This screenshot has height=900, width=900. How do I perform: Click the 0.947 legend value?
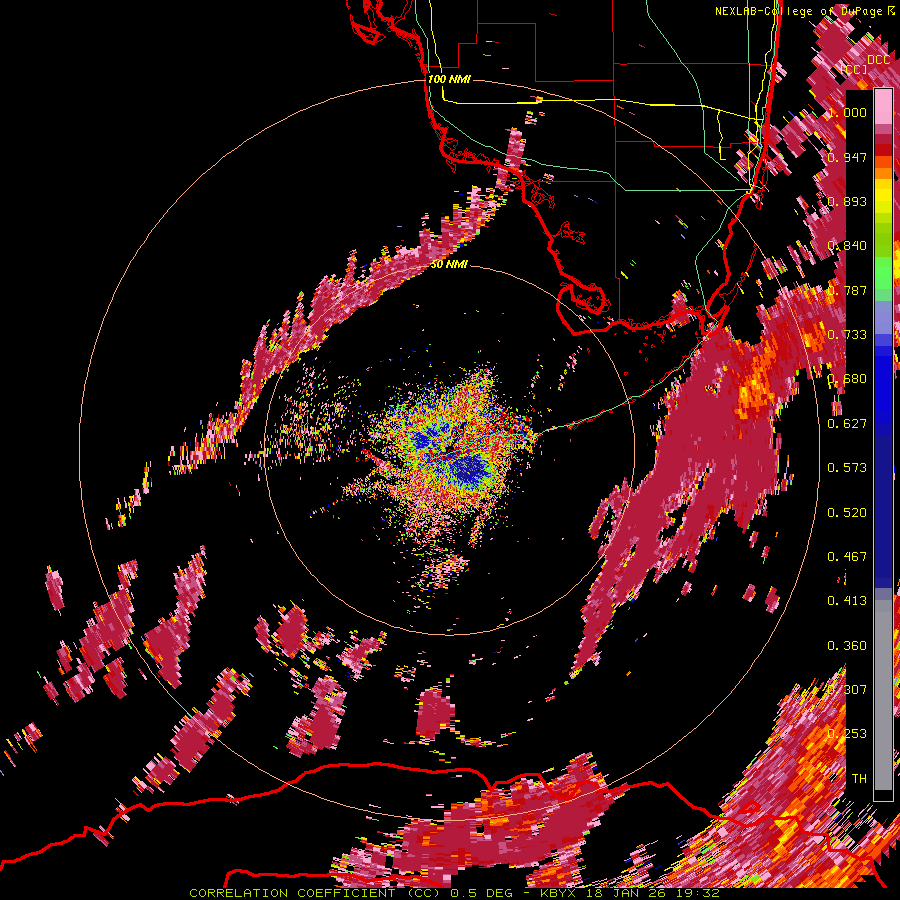click(847, 157)
